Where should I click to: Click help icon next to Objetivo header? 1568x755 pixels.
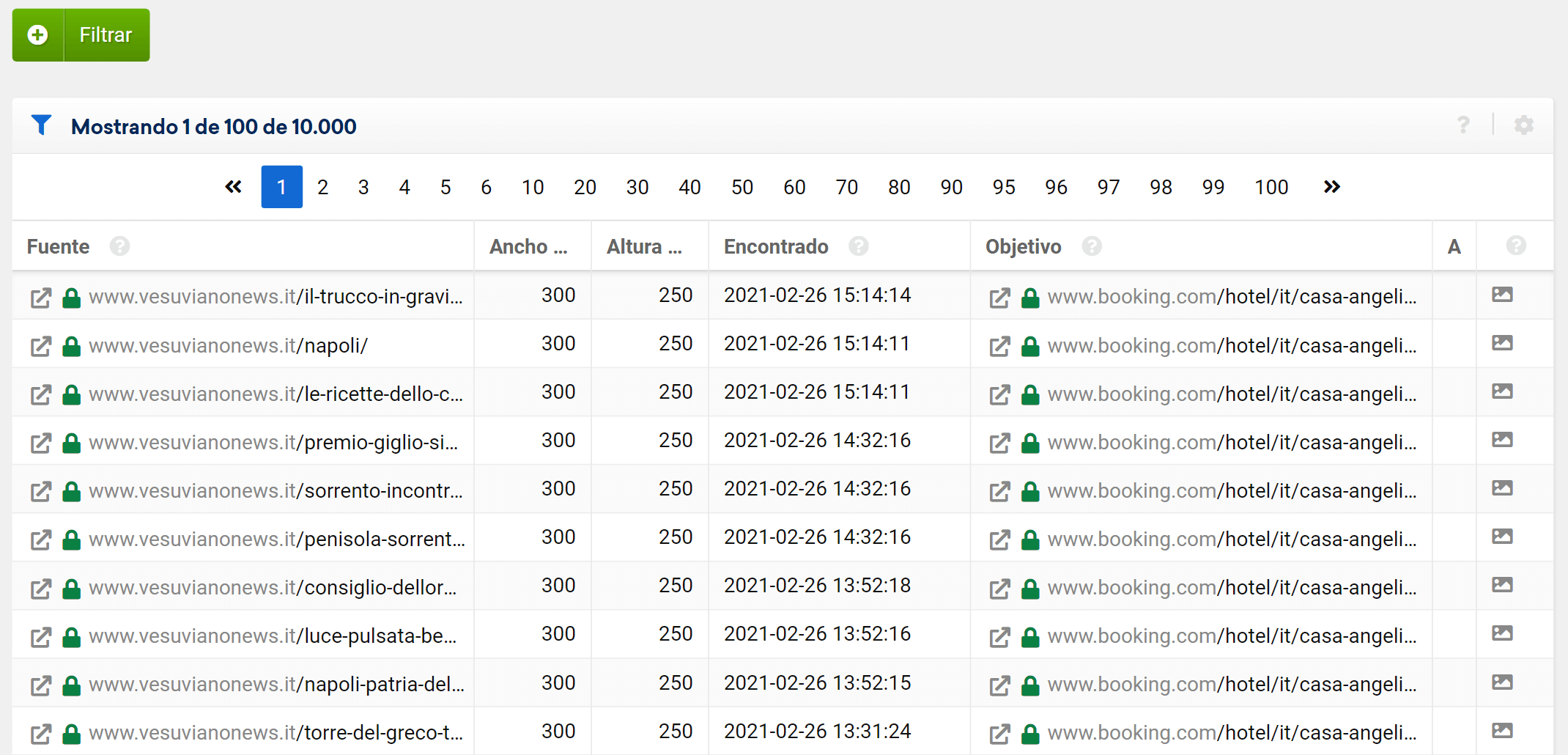[x=1091, y=246]
